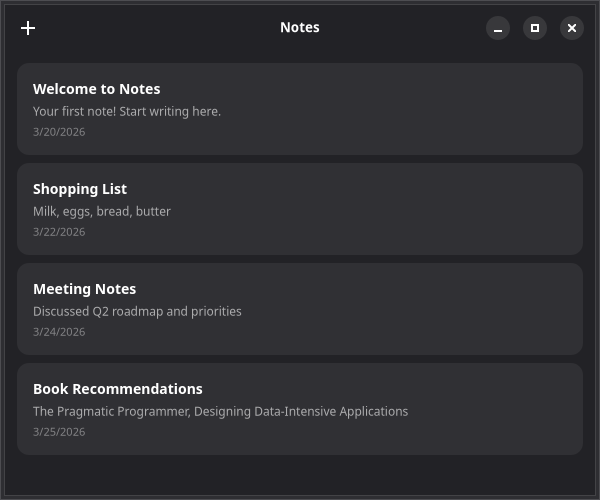
Task: Click the Pragmatic Programmer preview text
Action: point(220,411)
